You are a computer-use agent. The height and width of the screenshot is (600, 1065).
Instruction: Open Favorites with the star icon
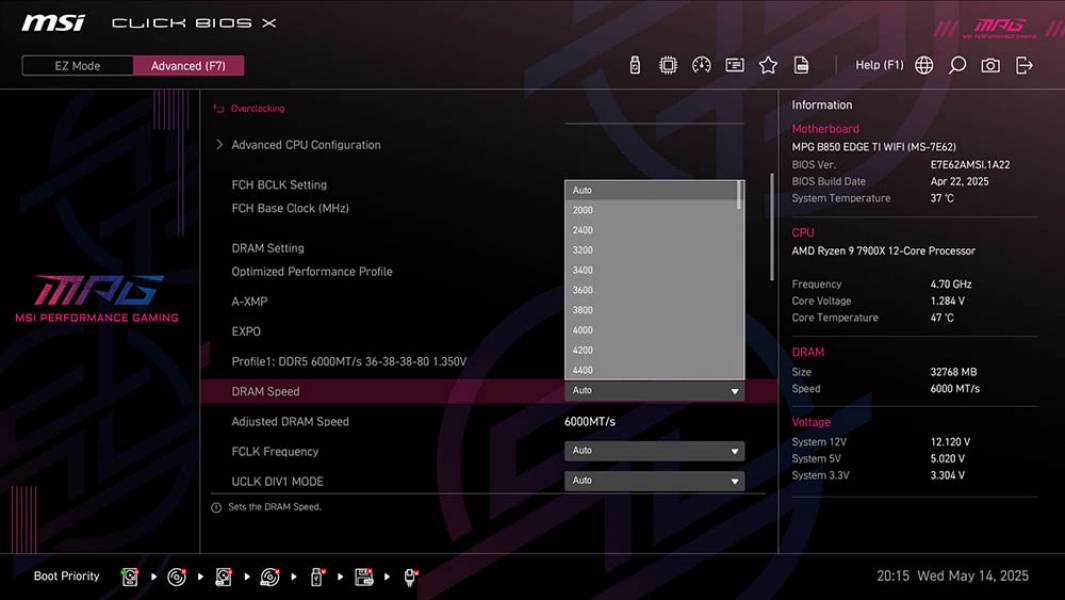pos(768,65)
